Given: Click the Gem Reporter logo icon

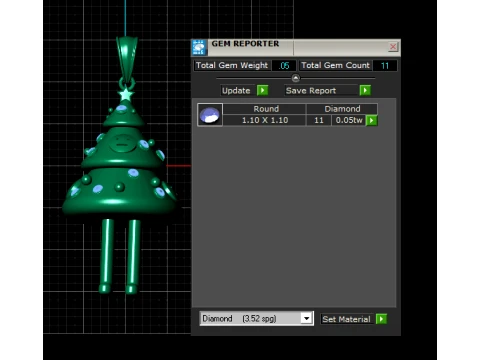Looking at the screenshot, I should click(x=199, y=47).
